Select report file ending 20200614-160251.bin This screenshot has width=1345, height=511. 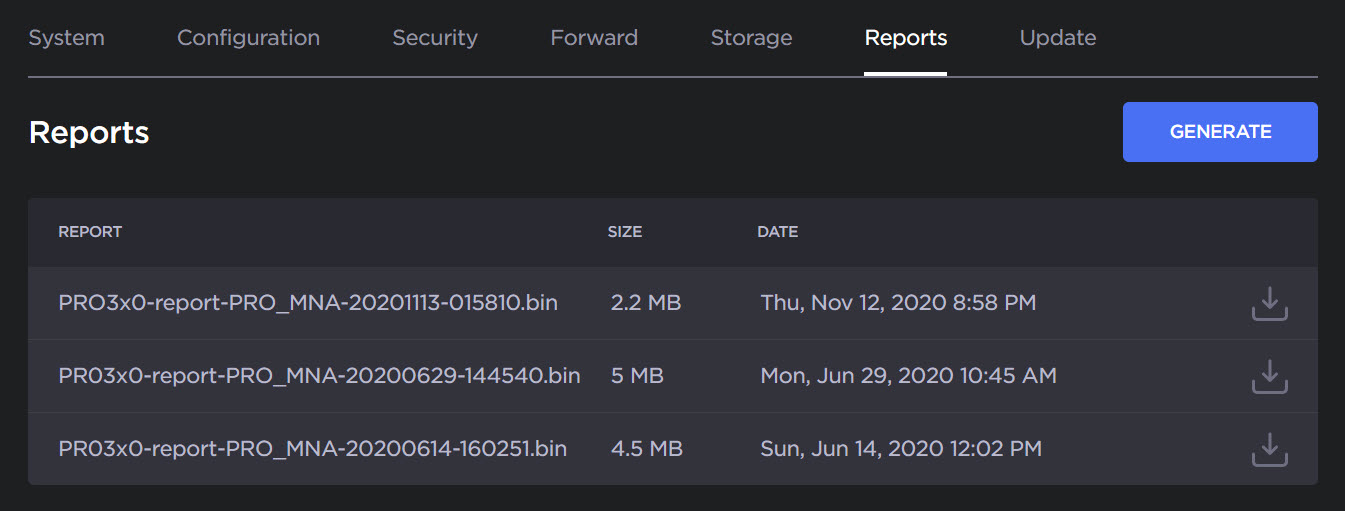(x=312, y=449)
